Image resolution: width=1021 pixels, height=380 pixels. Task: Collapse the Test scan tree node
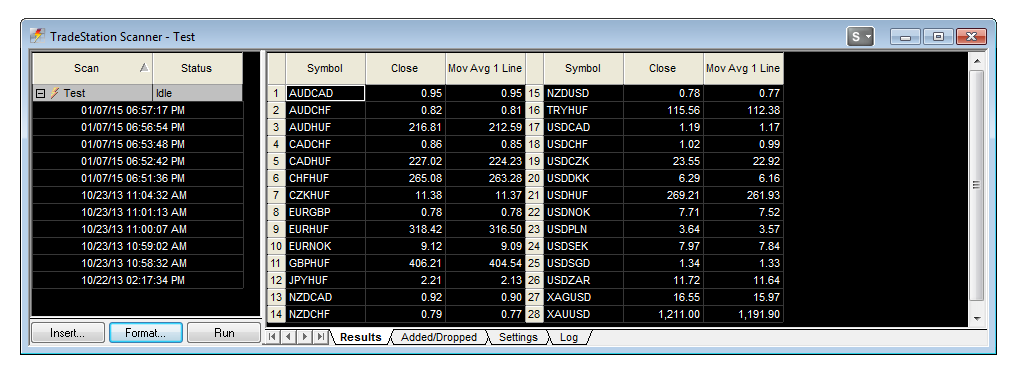tap(40, 94)
